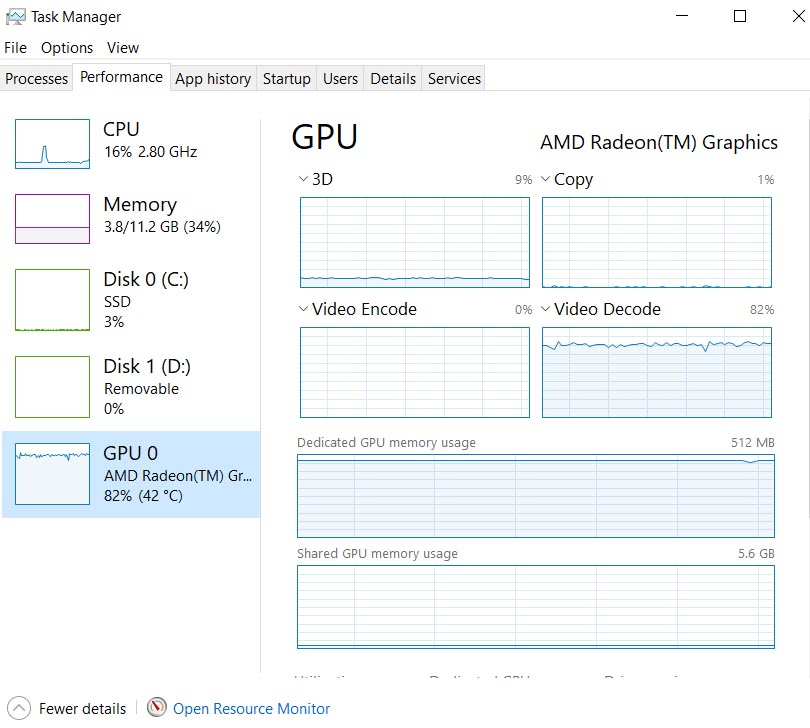Click the AMD Radeon(TM) Graphics heading

pos(659,142)
